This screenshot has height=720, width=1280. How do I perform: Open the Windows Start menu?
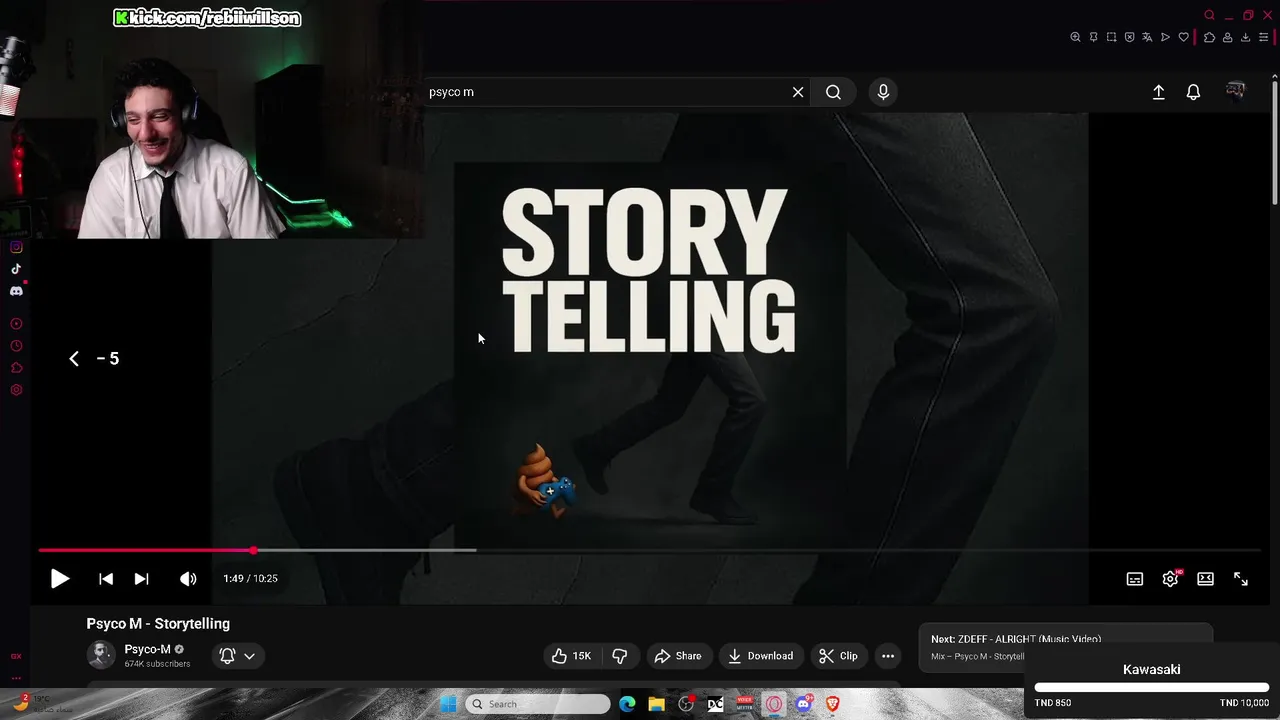448,704
